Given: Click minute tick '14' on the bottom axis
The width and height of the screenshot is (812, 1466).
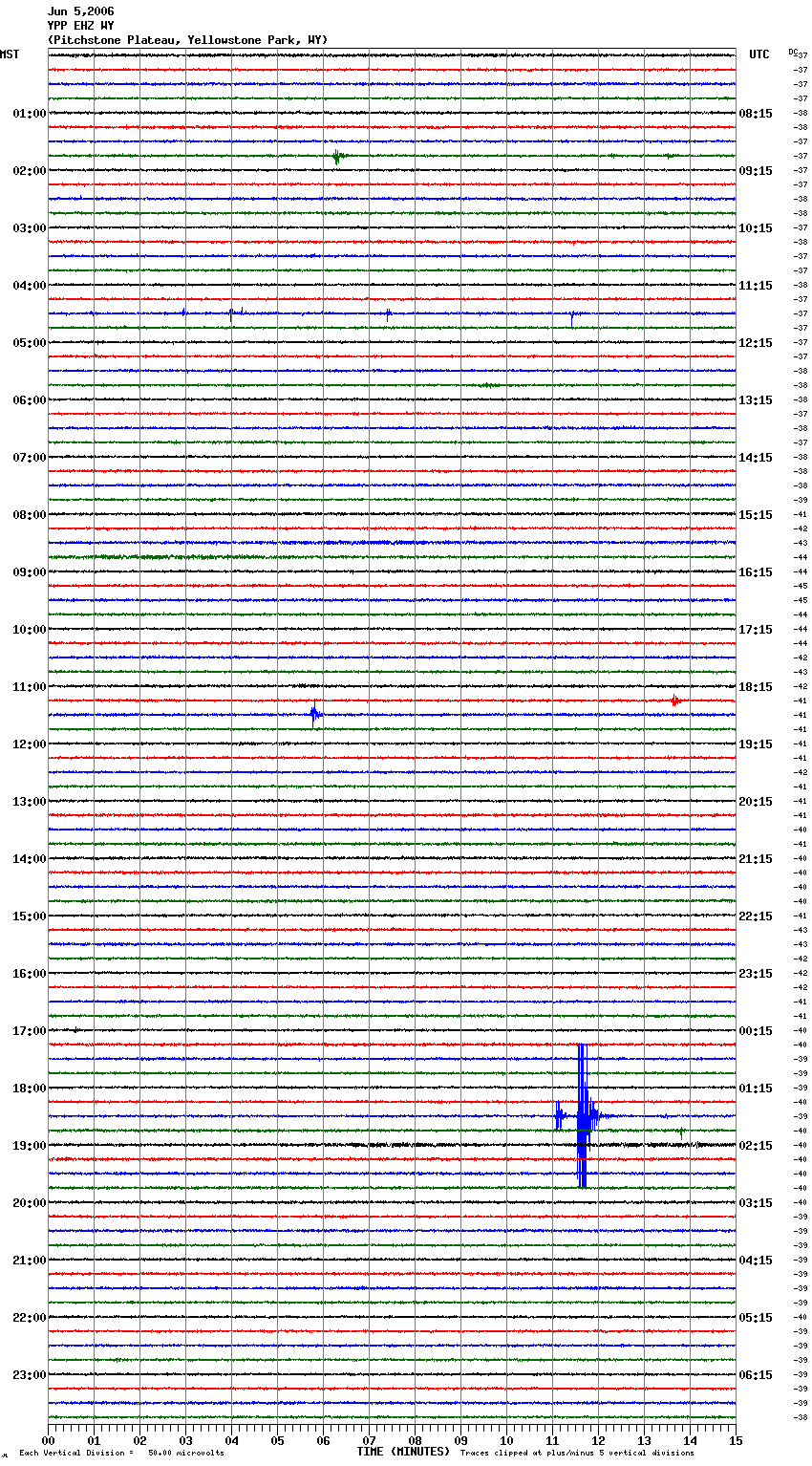Looking at the screenshot, I should [690, 1440].
